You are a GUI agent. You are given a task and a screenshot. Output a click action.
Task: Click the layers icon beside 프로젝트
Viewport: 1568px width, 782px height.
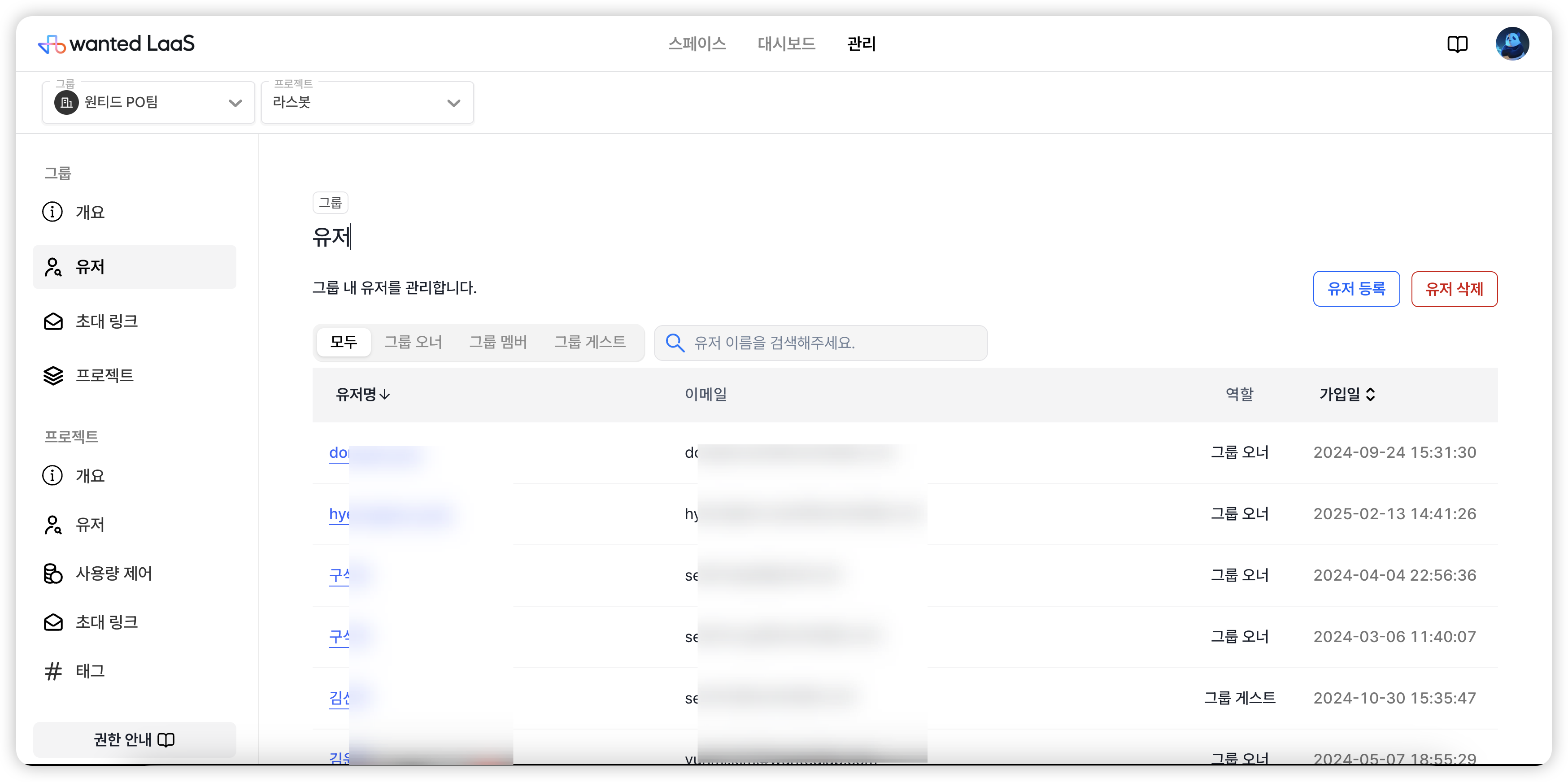pos(53,375)
